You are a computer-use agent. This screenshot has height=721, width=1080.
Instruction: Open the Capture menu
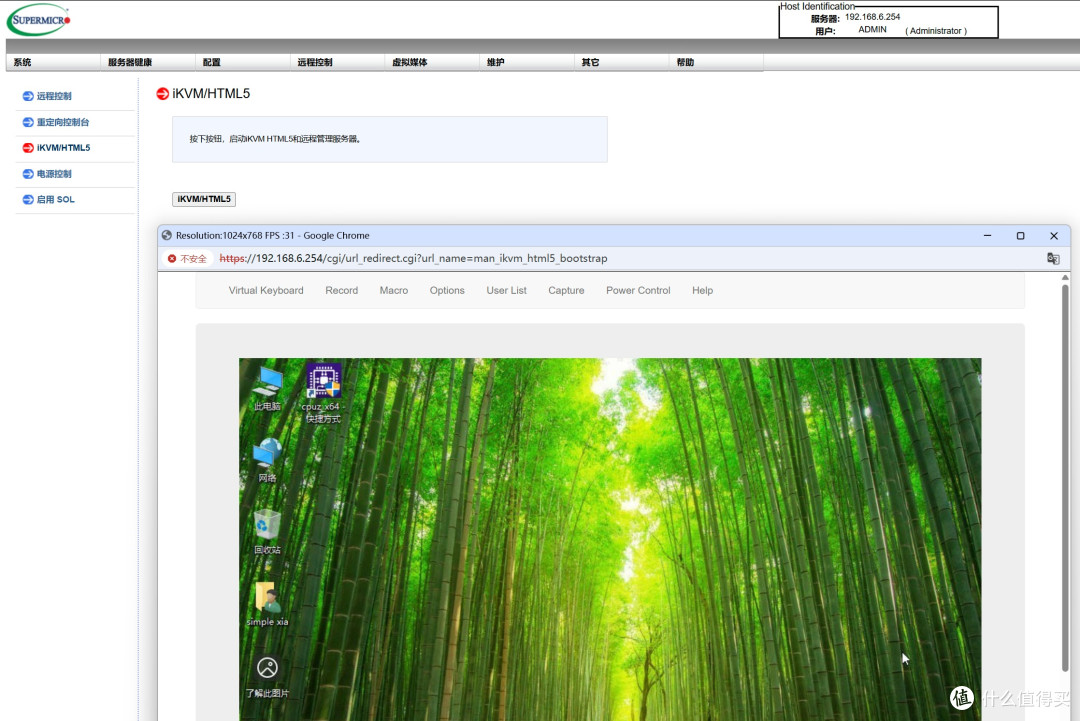click(x=566, y=291)
